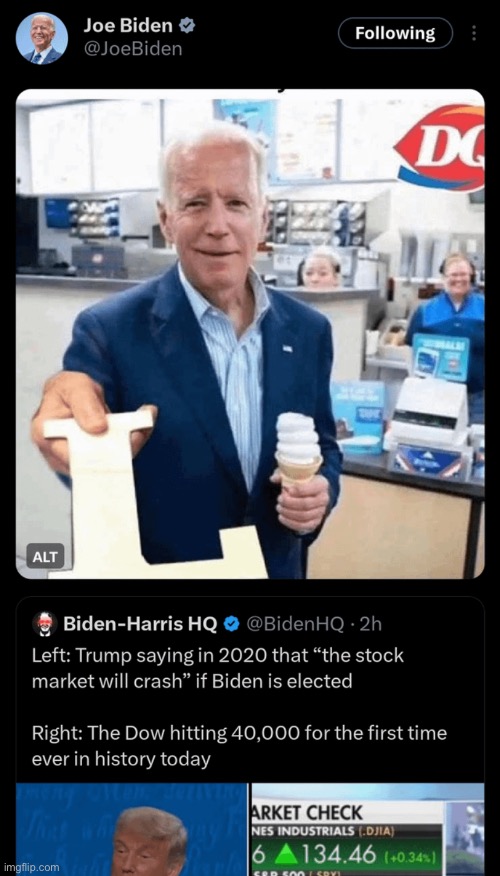This screenshot has width=500, height=876.
Task: Open the @BidenHQ handle link
Action: click(x=294, y=624)
